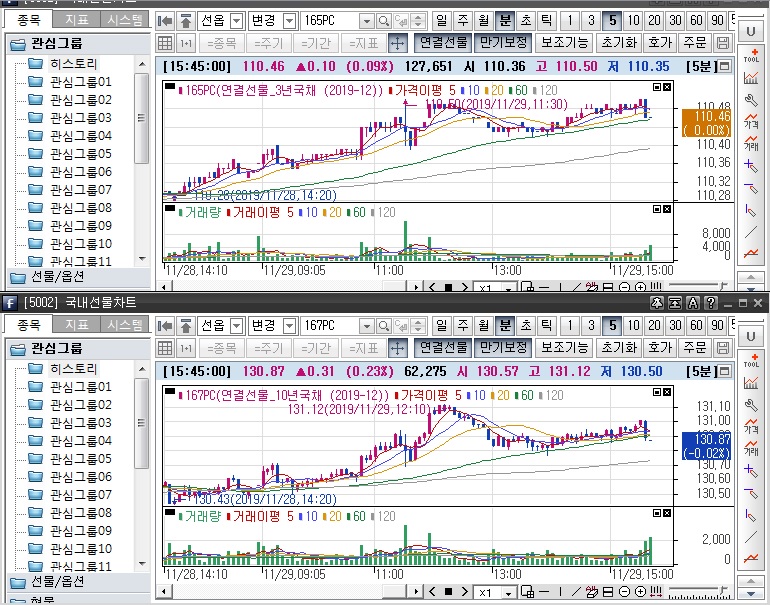Click the jump-to-first arrow icon in the lower toolbar
Image resolution: width=770 pixels, height=605 pixels.
point(166,325)
